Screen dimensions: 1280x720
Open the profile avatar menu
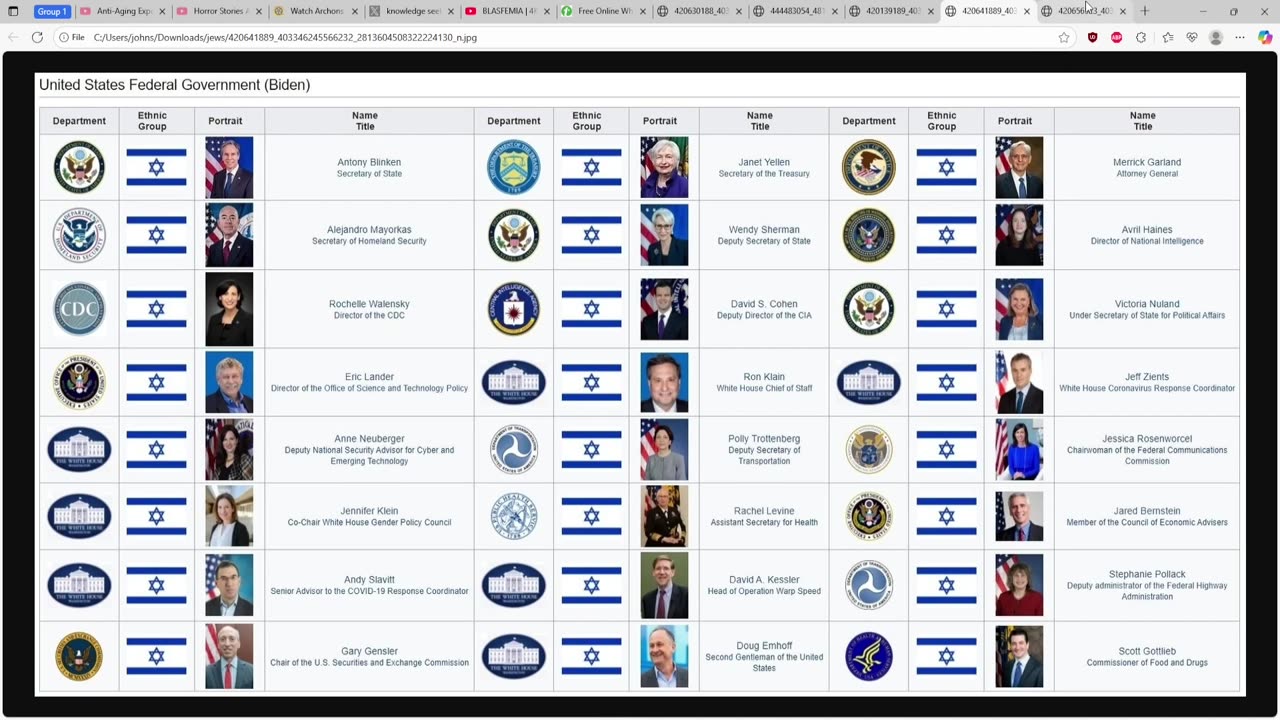coord(1216,37)
